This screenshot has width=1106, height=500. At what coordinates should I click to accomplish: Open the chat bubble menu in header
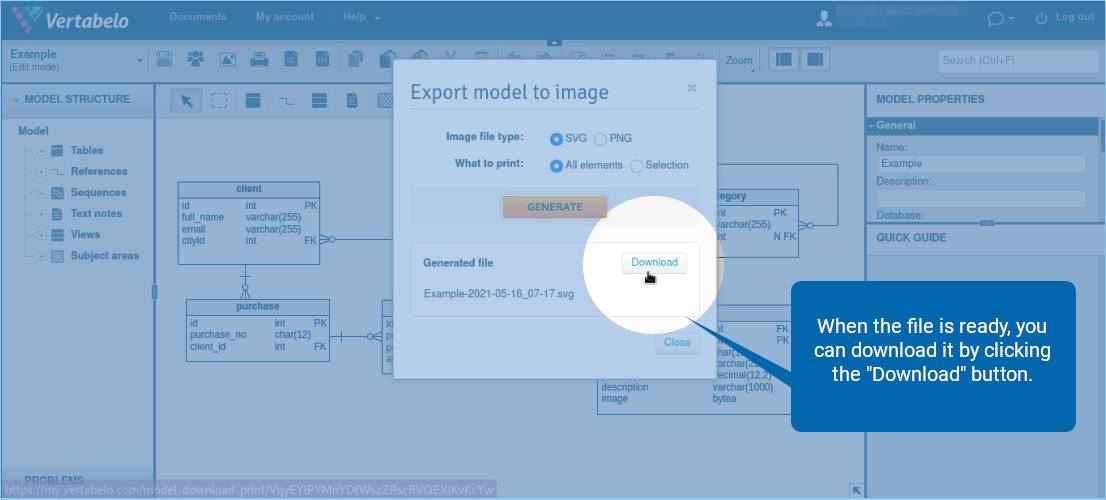[x=1000, y=18]
